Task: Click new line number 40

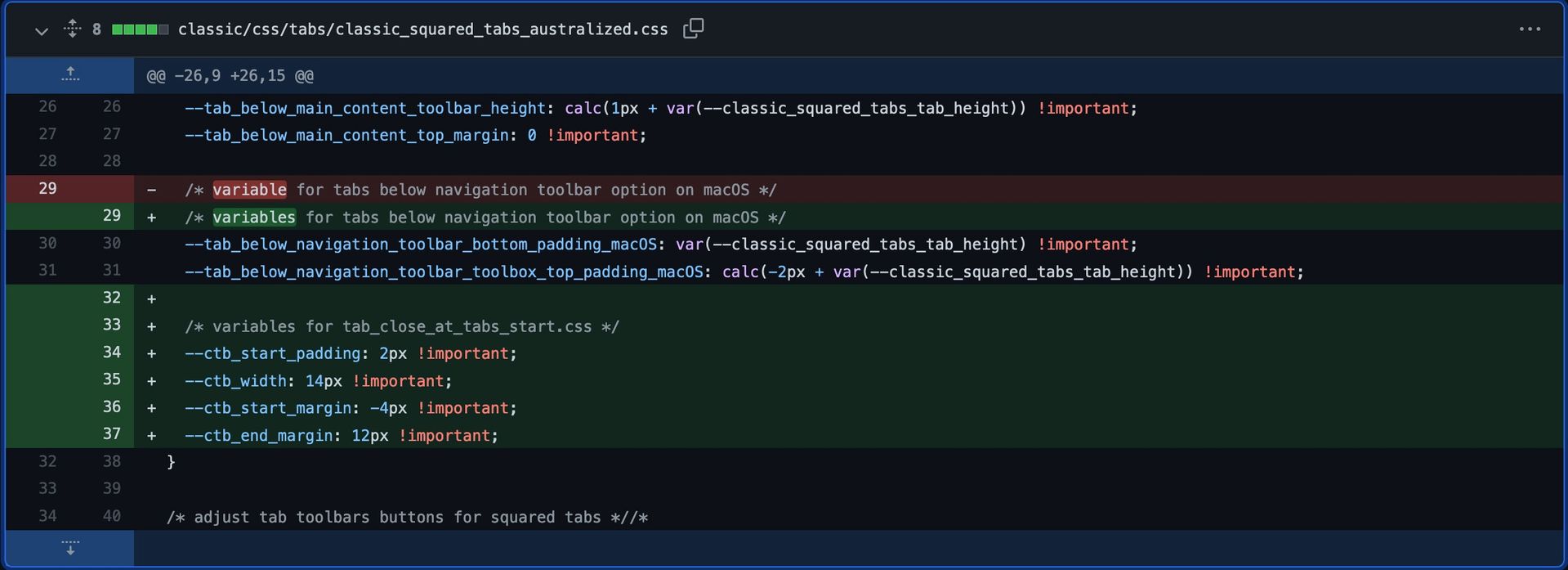Action: coord(111,516)
